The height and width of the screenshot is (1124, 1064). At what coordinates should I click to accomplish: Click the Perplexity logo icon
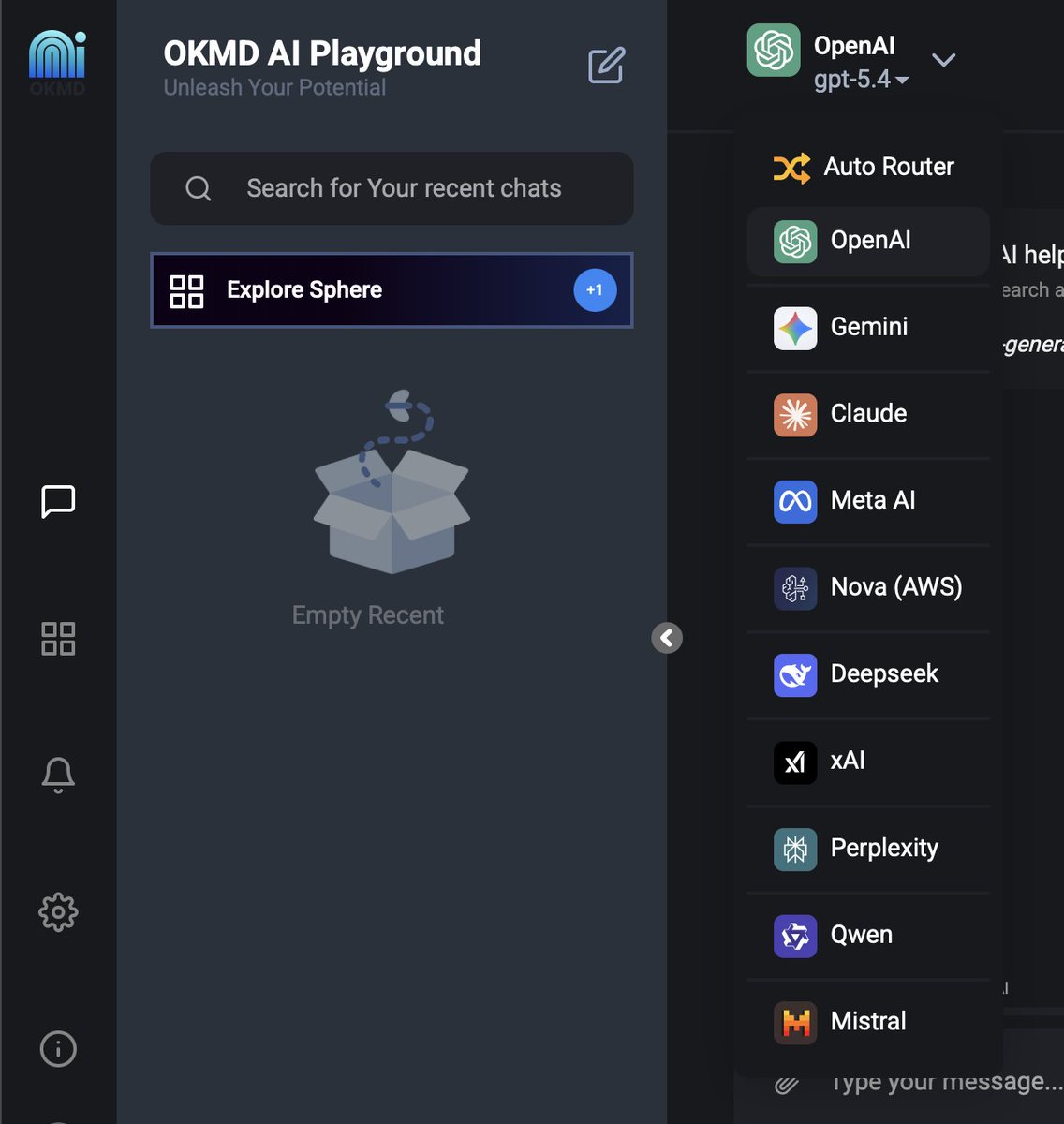tap(795, 849)
